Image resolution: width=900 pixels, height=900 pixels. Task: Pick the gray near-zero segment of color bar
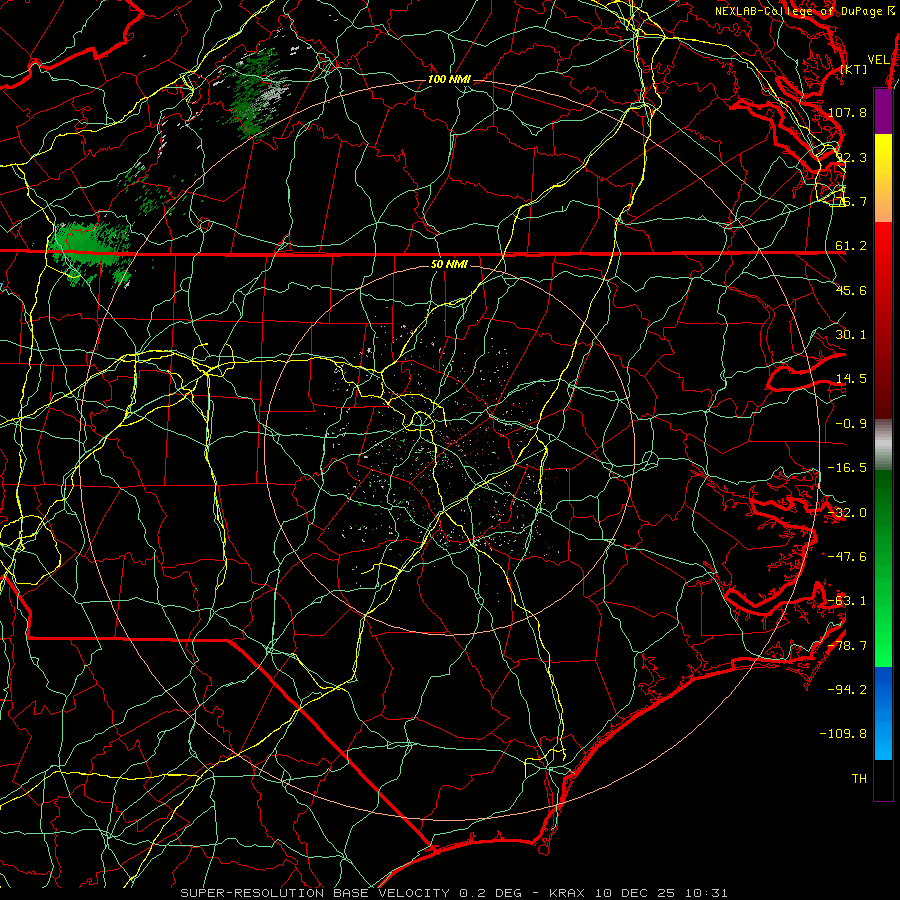(x=883, y=444)
